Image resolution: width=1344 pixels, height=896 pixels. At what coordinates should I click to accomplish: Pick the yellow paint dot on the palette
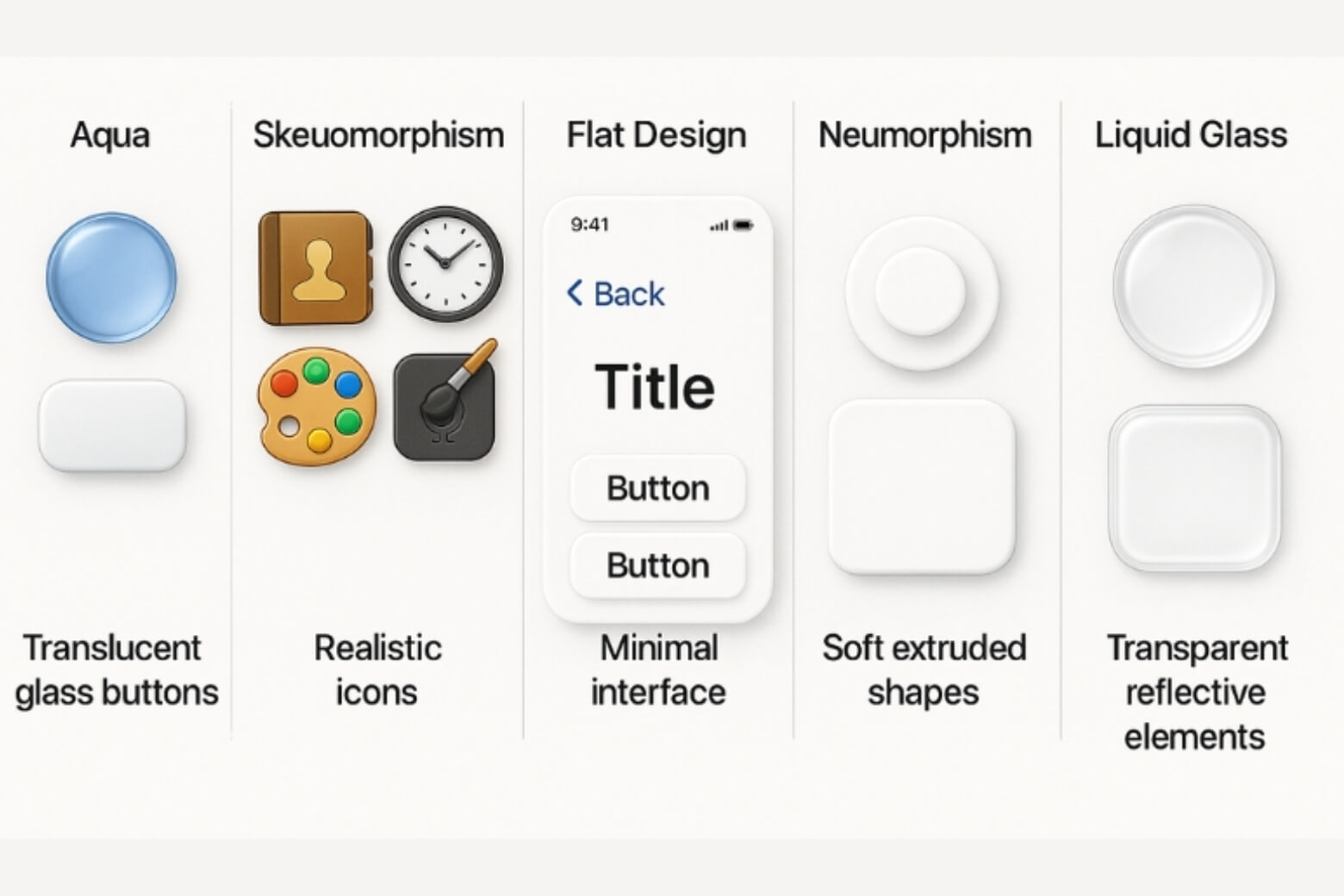click(x=320, y=441)
